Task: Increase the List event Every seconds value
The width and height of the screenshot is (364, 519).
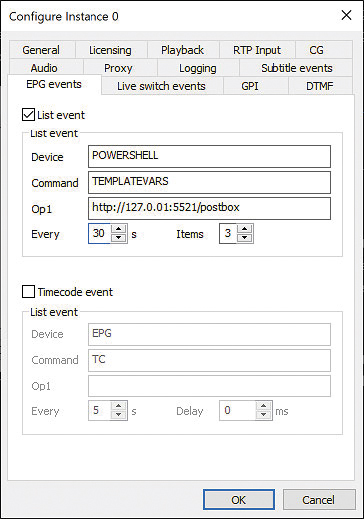Action: coord(119,229)
